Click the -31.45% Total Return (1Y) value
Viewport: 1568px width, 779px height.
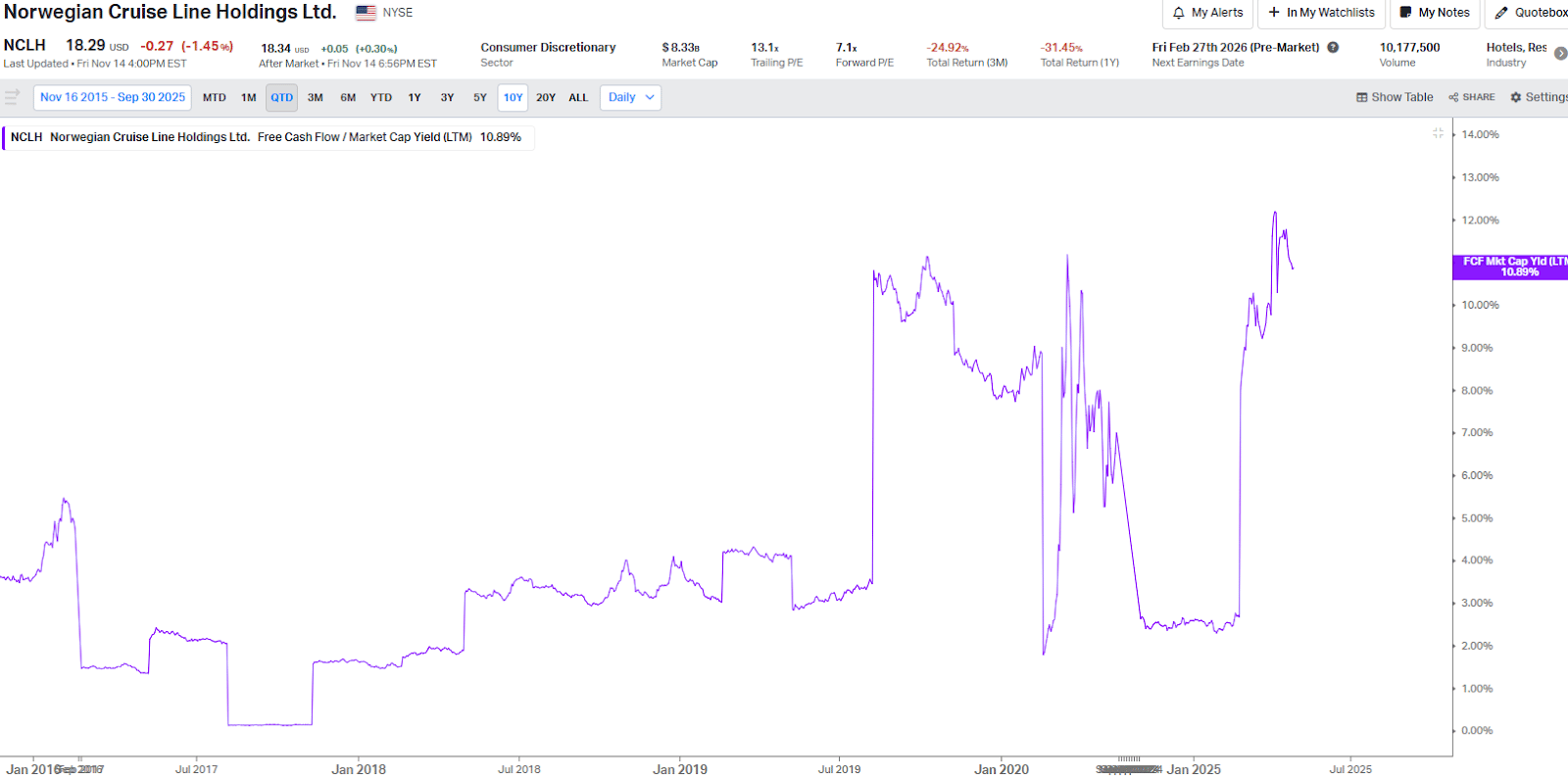[1061, 47]
